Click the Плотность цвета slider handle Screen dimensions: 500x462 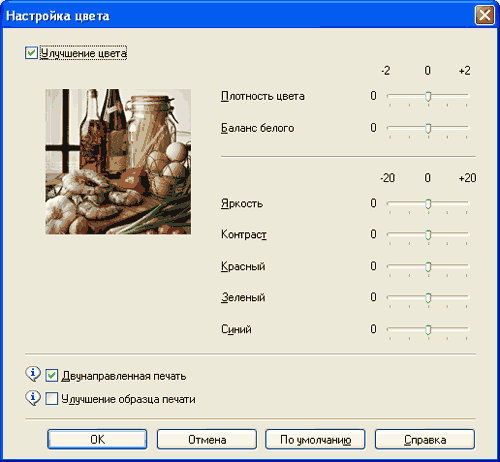428,97
